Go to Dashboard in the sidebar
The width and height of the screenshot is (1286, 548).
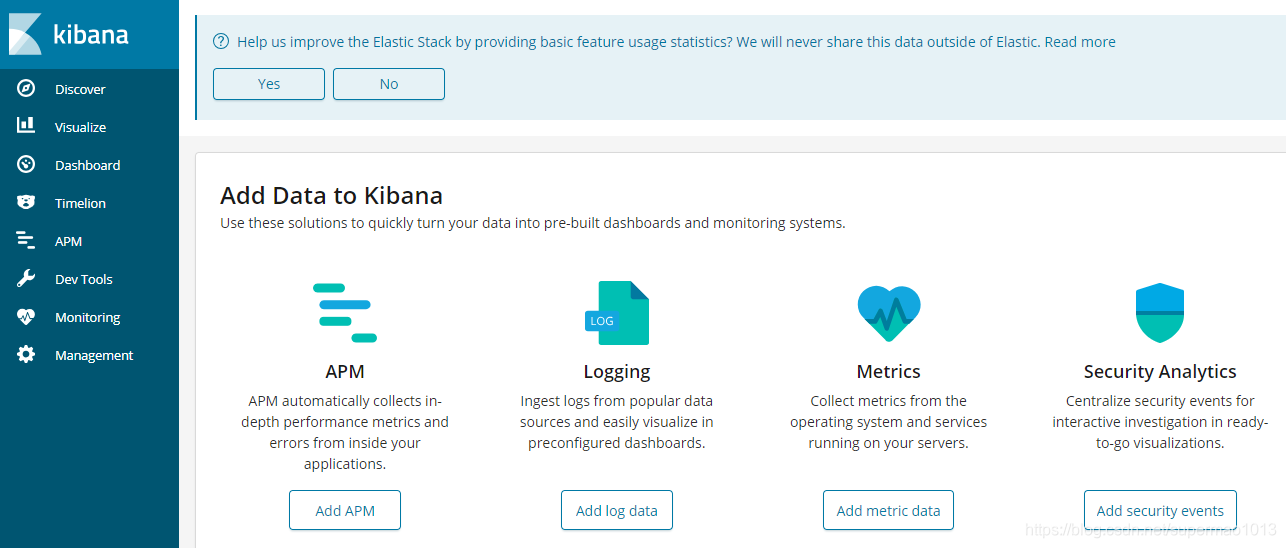tap(87, 165)
